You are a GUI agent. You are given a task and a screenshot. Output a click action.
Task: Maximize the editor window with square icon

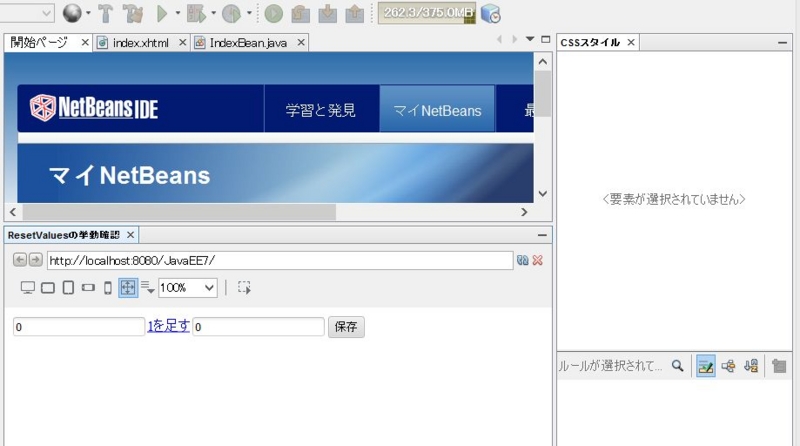click(x=545, y=39)
